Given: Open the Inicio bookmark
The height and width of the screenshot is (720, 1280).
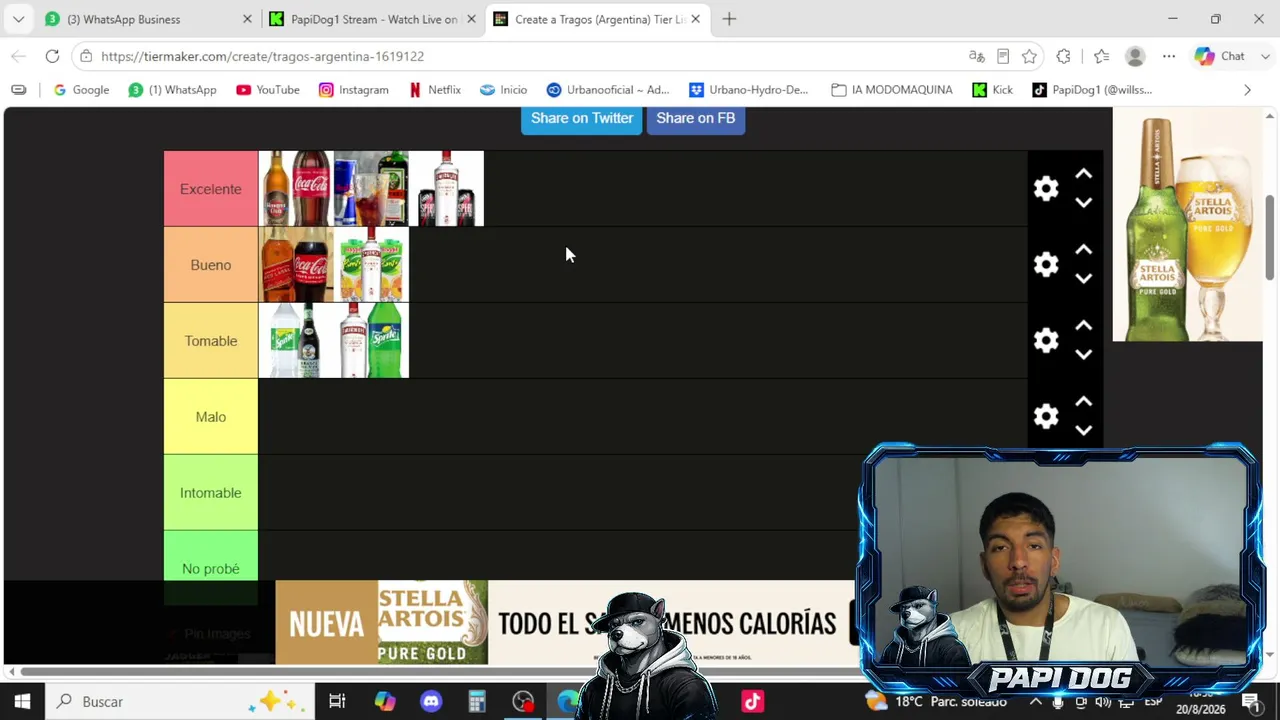Looking at the screenshot, I should (x=503, y=90).
